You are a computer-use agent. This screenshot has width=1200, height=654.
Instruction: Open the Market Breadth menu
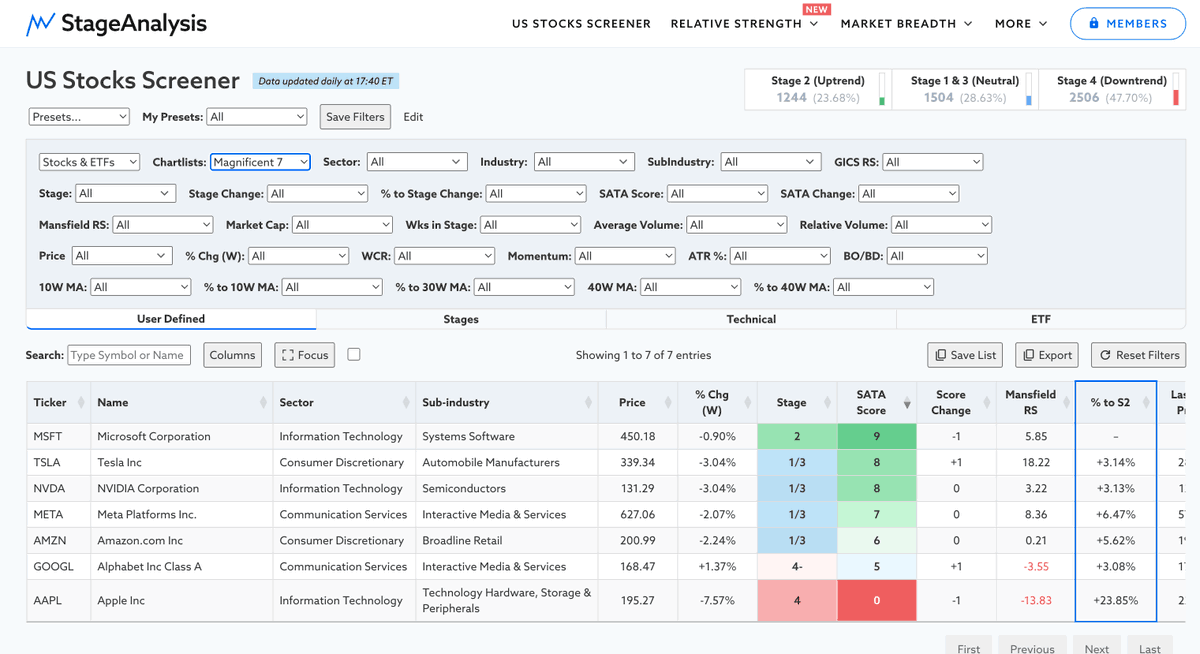[x=906, y=23]
